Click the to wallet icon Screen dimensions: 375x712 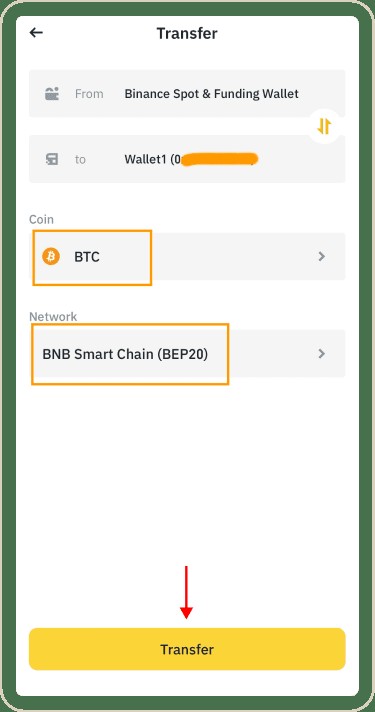pos(52,159)
